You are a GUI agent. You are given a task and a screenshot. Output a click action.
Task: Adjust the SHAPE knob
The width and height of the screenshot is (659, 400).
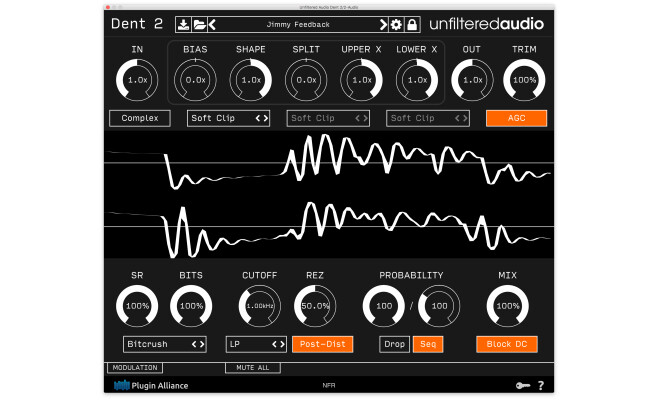click(250, 80)
